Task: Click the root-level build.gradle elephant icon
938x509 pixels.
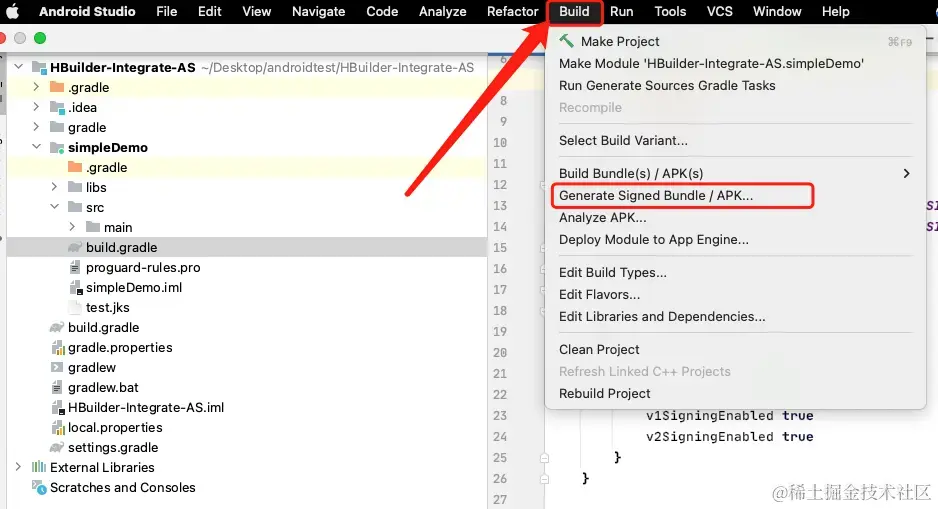Action: pyautogui.click(x=57, y=327)
